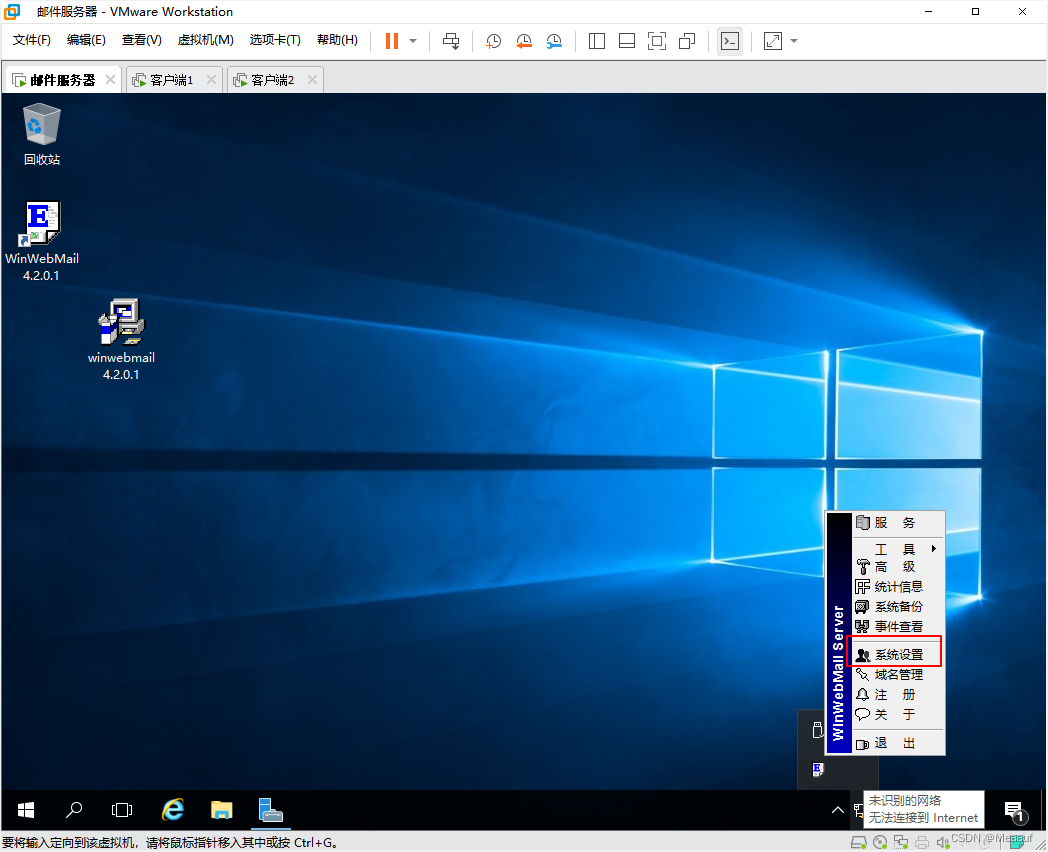Click the VMware hard disk status icon
The height and width of the screenshot is (852, 1048).
tap(859, 843)
